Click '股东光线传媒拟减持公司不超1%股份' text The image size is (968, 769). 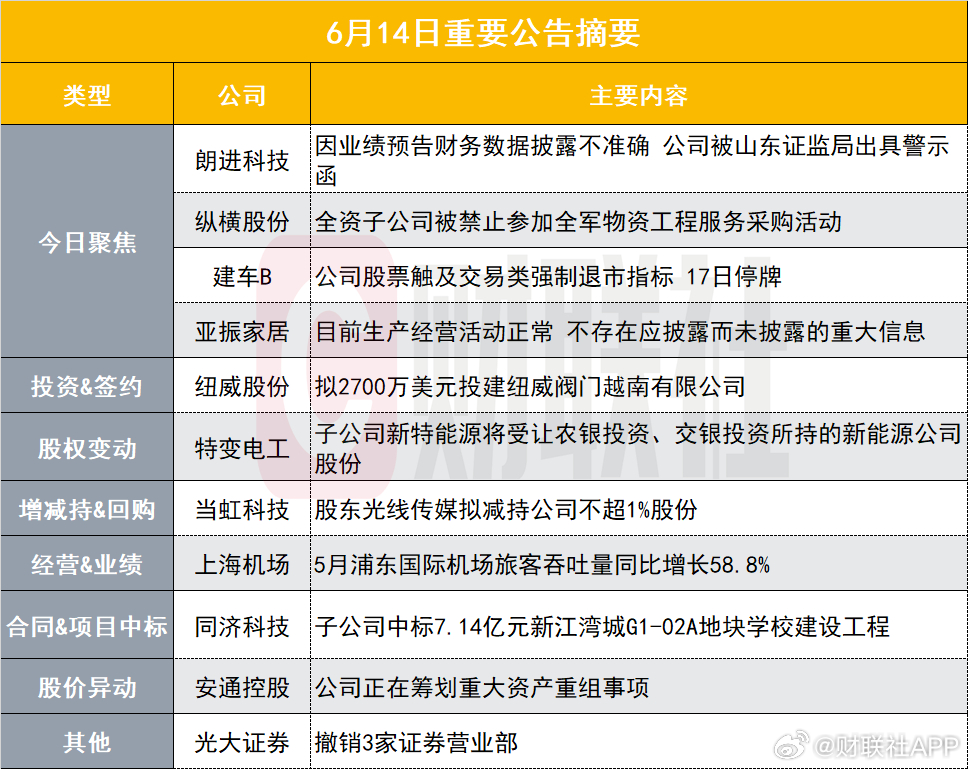[x=506, y=509]
